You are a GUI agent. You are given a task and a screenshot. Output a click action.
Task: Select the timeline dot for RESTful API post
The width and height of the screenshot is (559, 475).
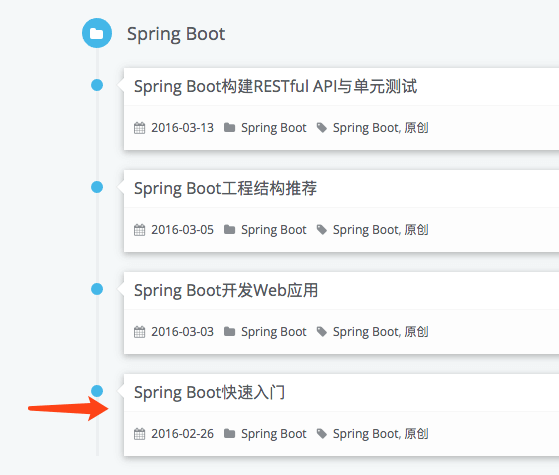pyautogui.click(x=97, y=85)
